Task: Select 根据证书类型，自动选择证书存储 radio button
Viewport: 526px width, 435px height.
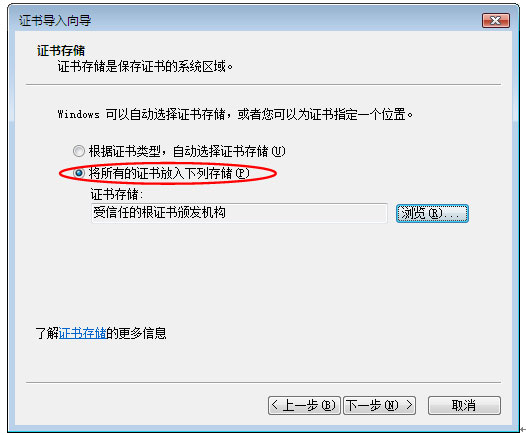Action: coord(79,151)
